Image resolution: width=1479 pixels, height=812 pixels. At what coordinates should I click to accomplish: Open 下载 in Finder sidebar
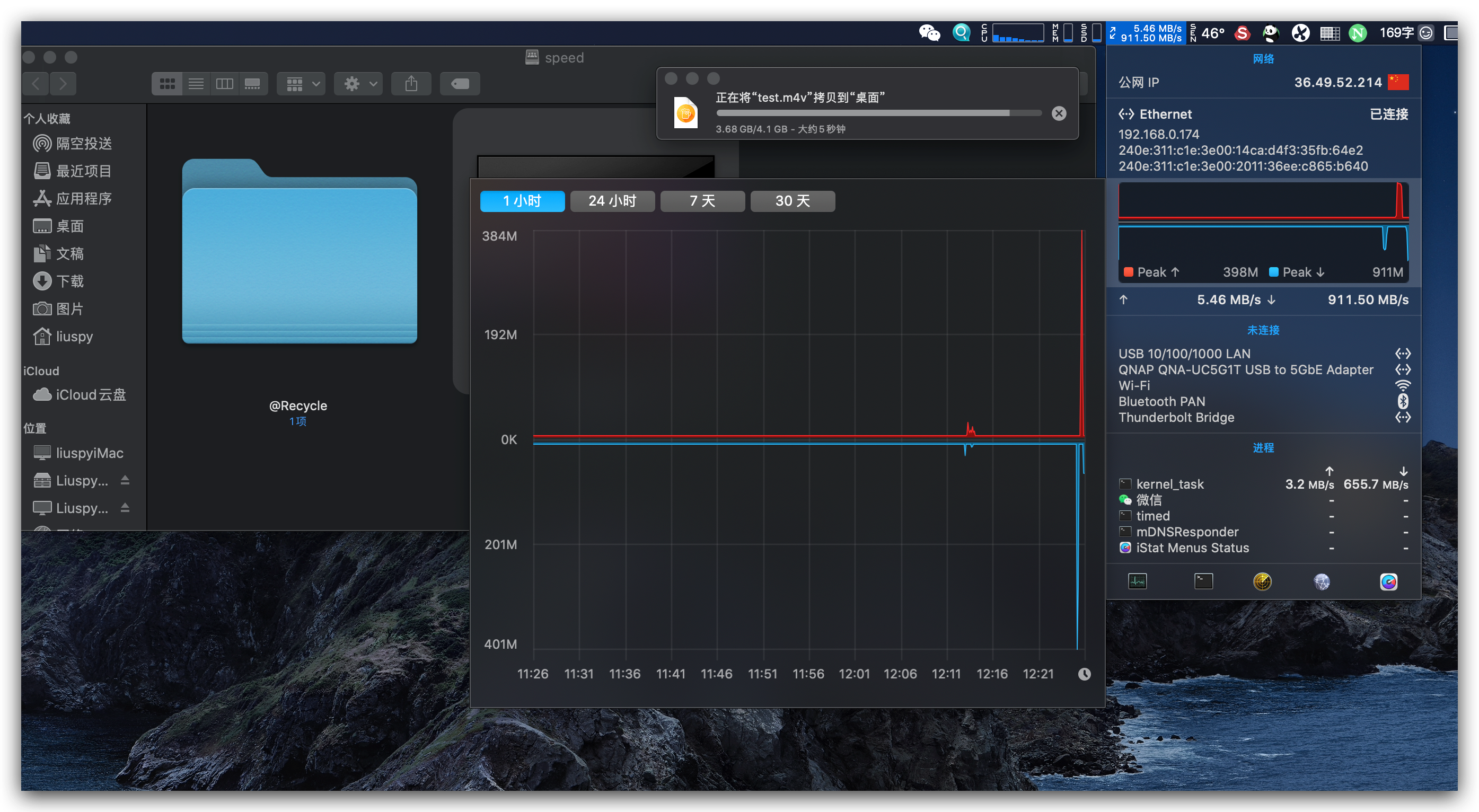tap(69, 281)
